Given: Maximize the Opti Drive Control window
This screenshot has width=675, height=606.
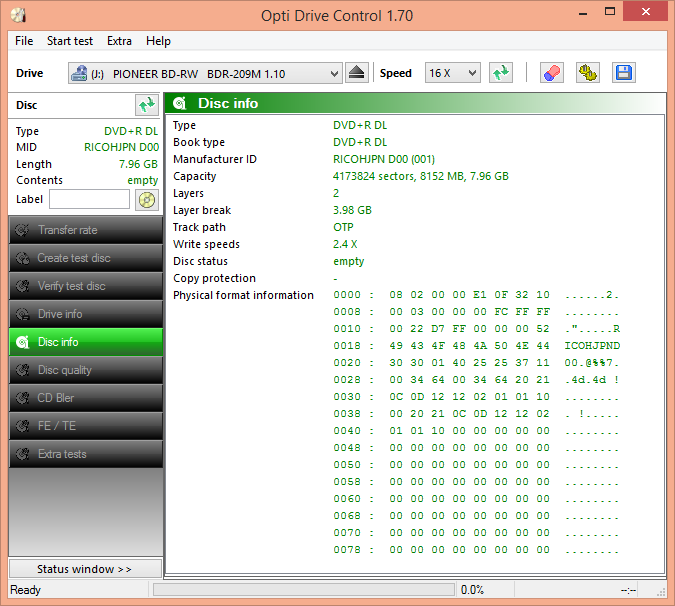Looking at the screenshot, I should tap(610, 12).
